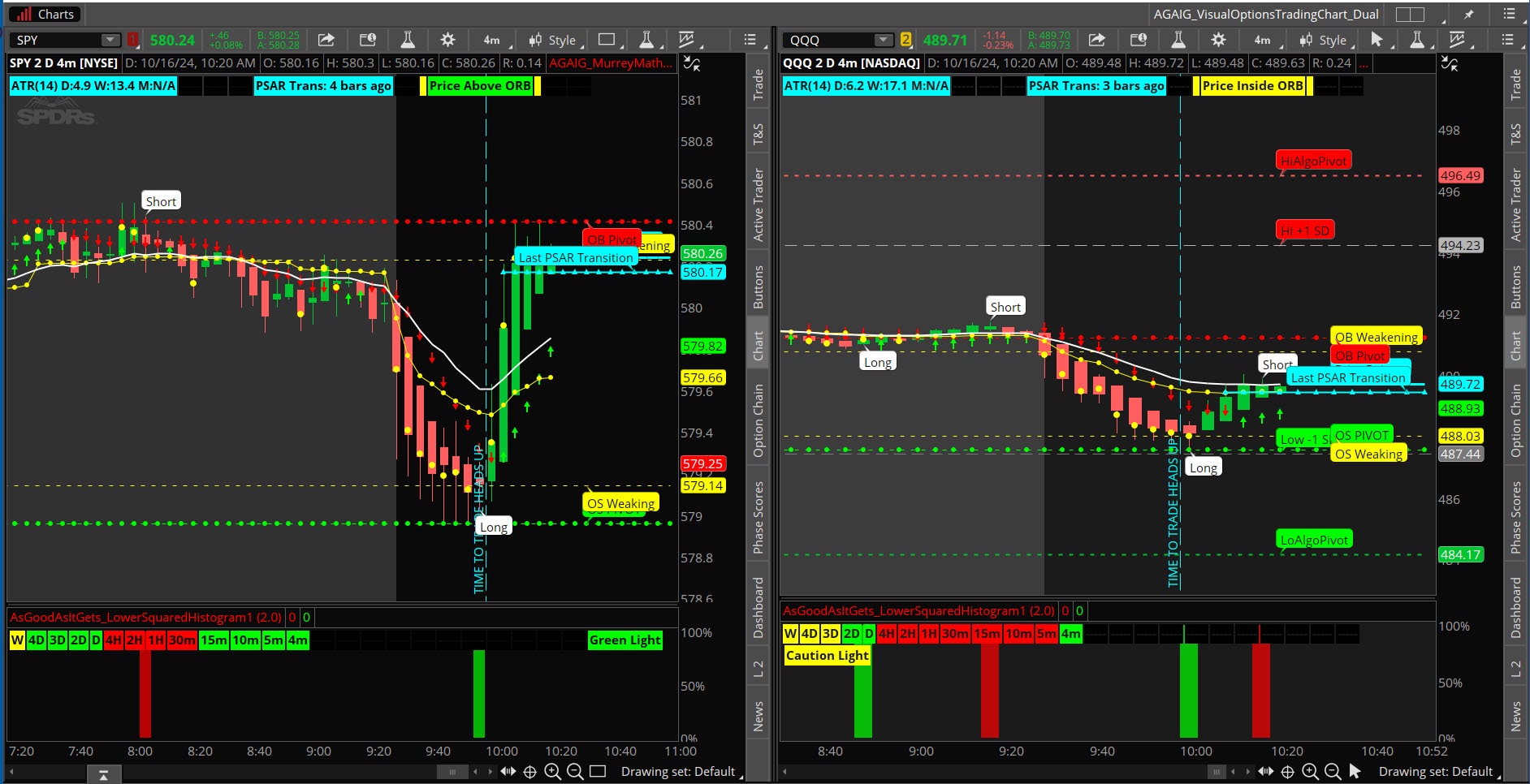
Task: Open SPY chart info panel icon
Action: pos(368,40)
